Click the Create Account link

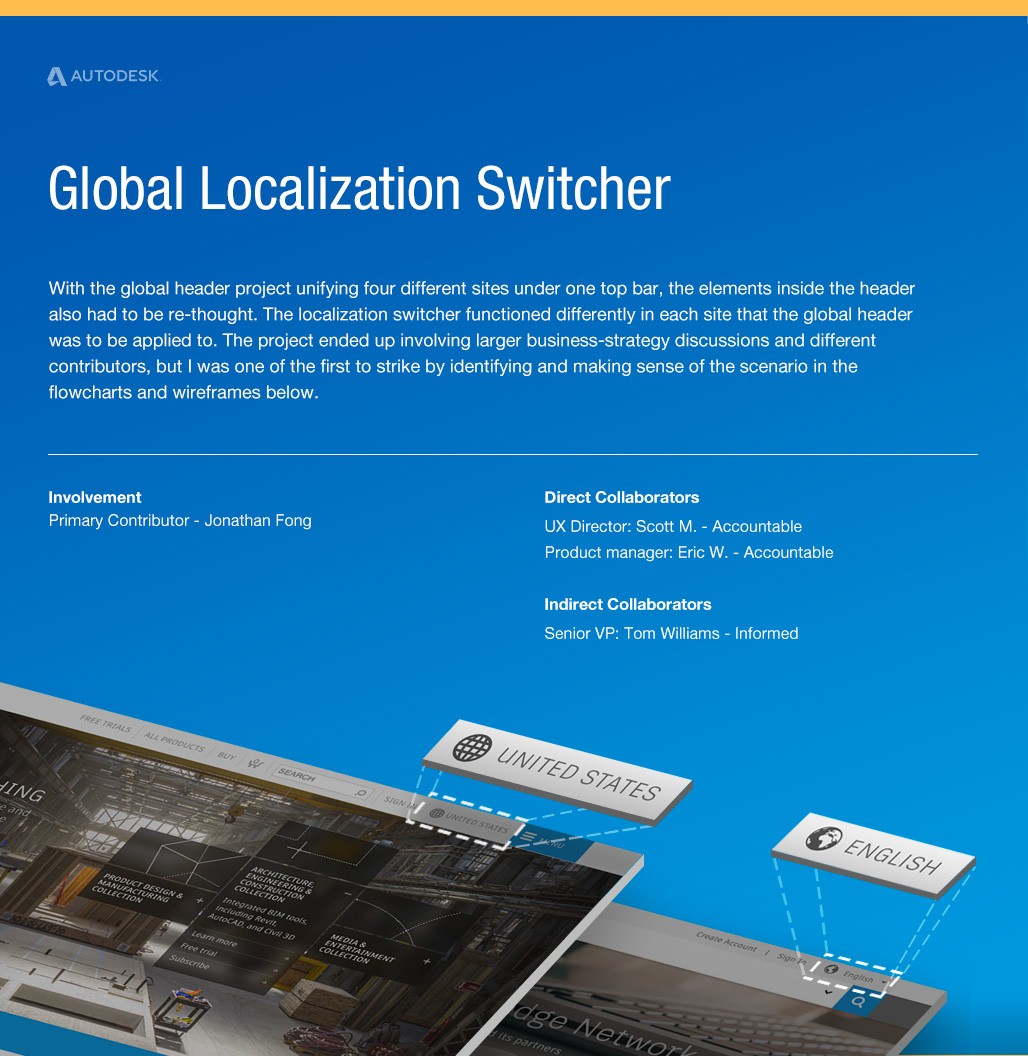point(726,941)
